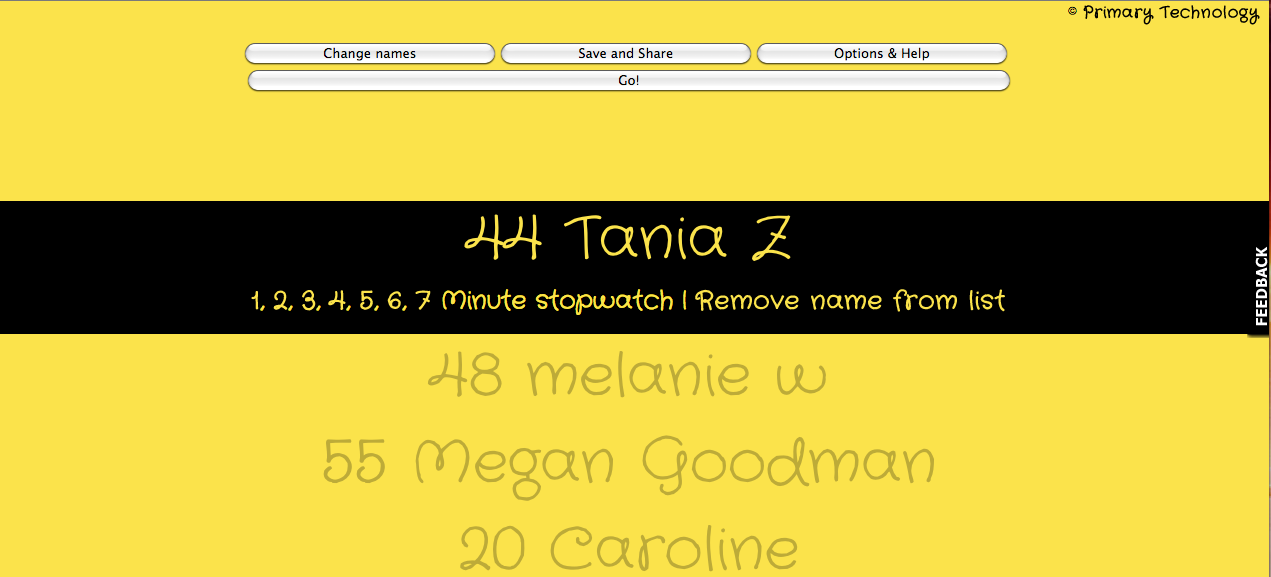Open the vertical FEEDBACK side tab
Image resolution: width=1271 pixels, height=577 pixels.
click(1260, 287)
